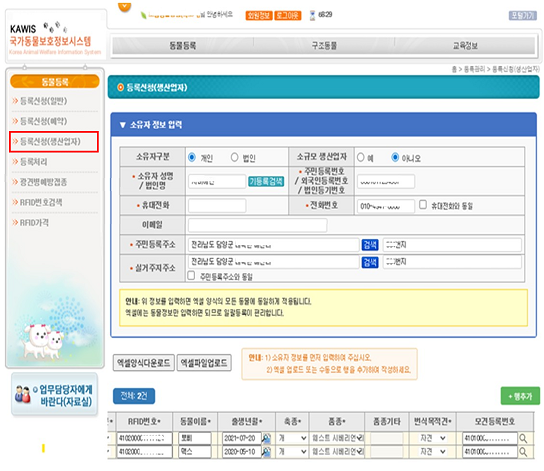This screenshot has height=471, width=544.
Task: Check 휴대전화와 동일 checkbox
Action: [423, 205]
